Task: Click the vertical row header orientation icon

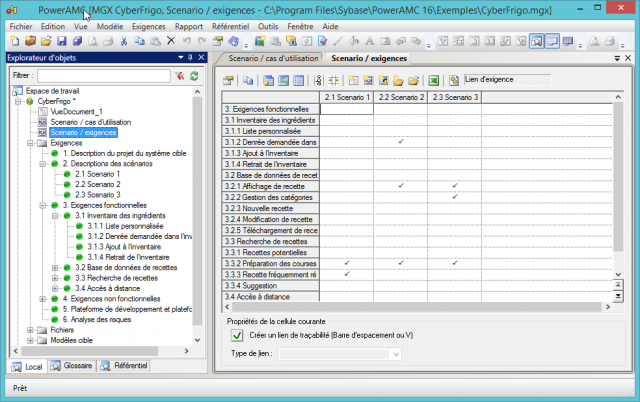Action: coord(318,80)
